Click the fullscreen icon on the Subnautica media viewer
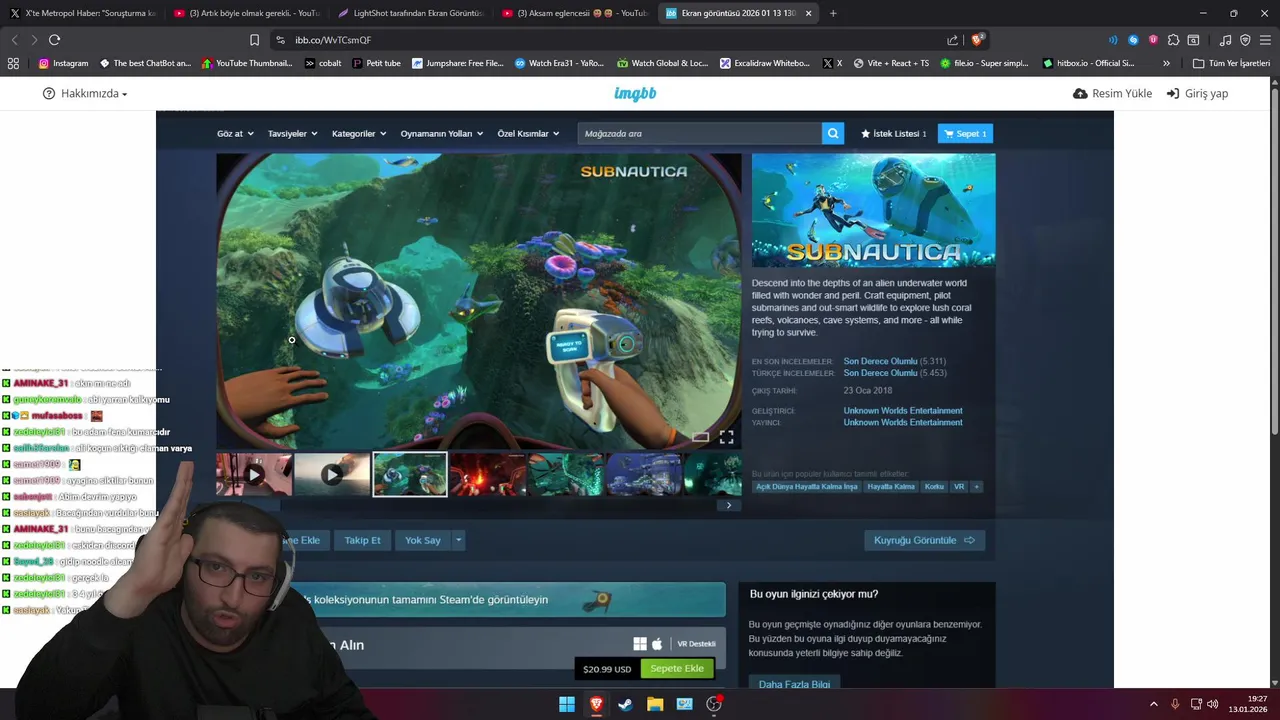The height and width of the screenshot is (720, 1280). [x=726, y=437]
